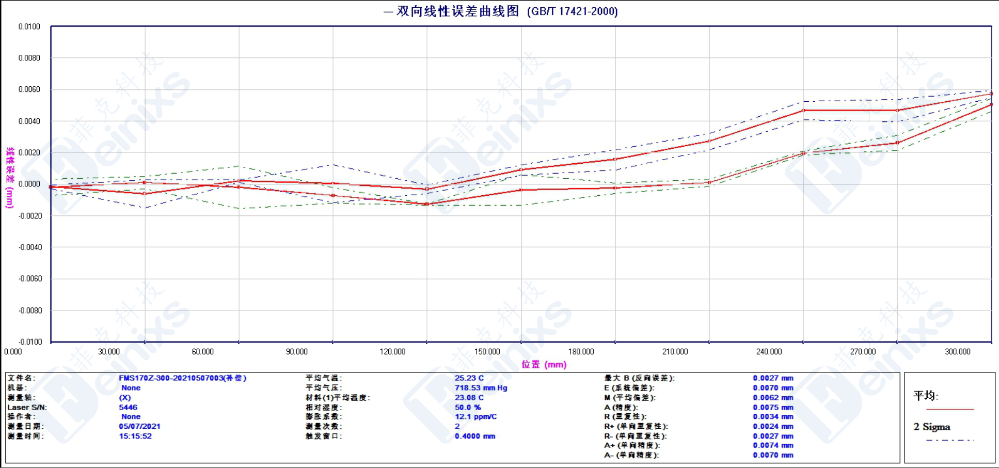Click the measurement date 05/07/2021

(x=138, y=426)
